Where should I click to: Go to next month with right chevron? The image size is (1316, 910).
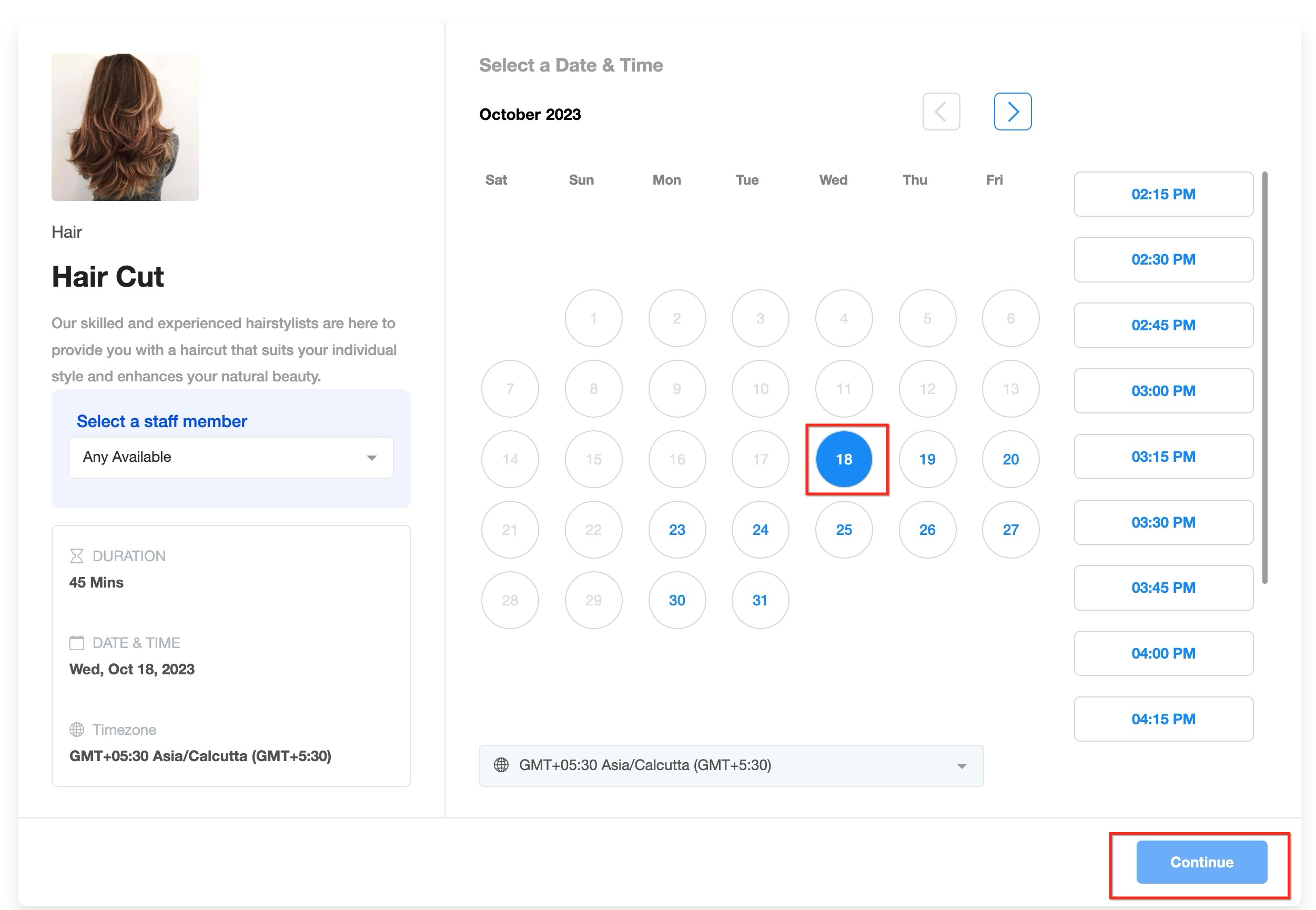(1012, 112)
